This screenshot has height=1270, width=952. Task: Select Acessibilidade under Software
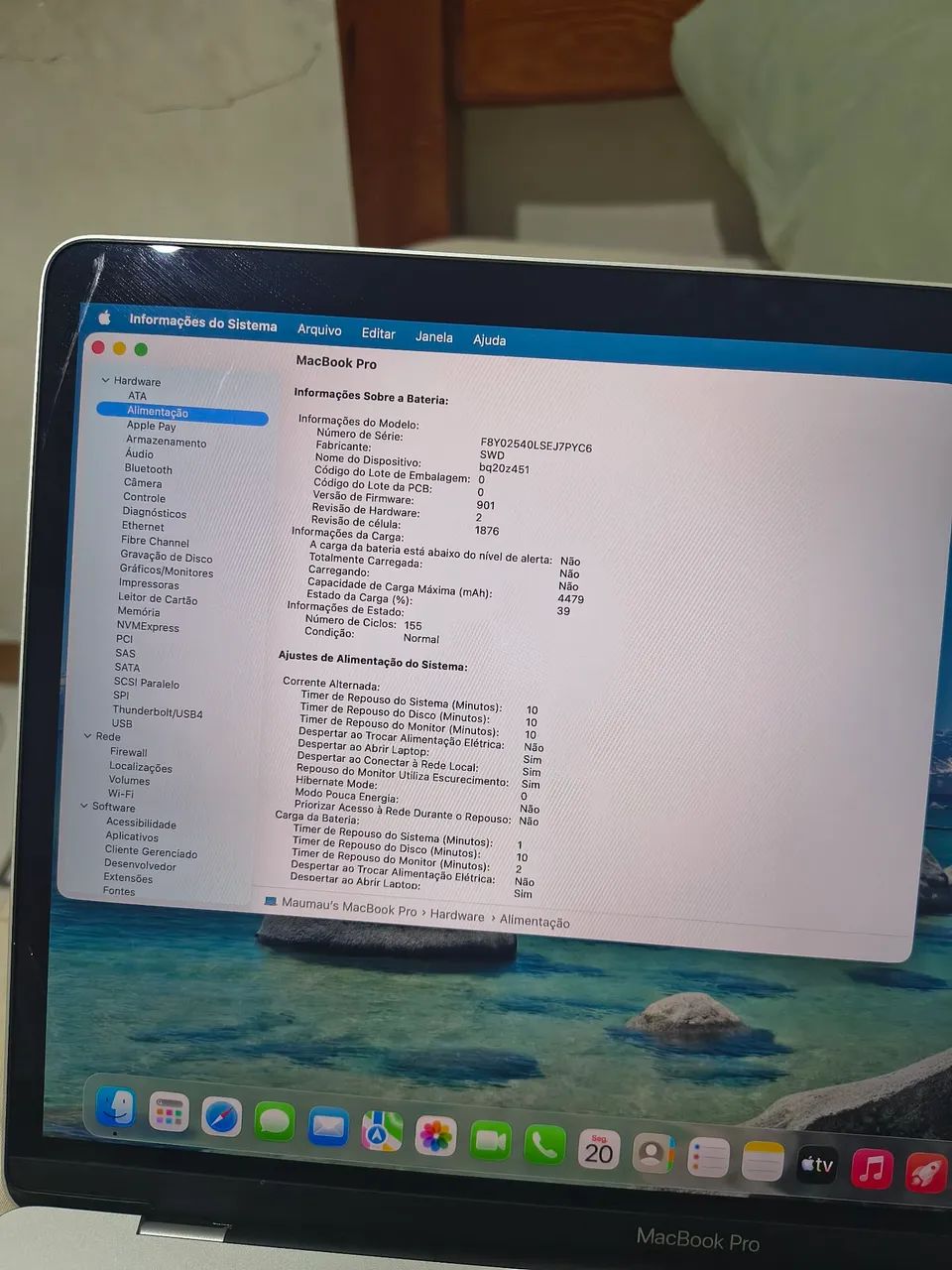(141, 824)
